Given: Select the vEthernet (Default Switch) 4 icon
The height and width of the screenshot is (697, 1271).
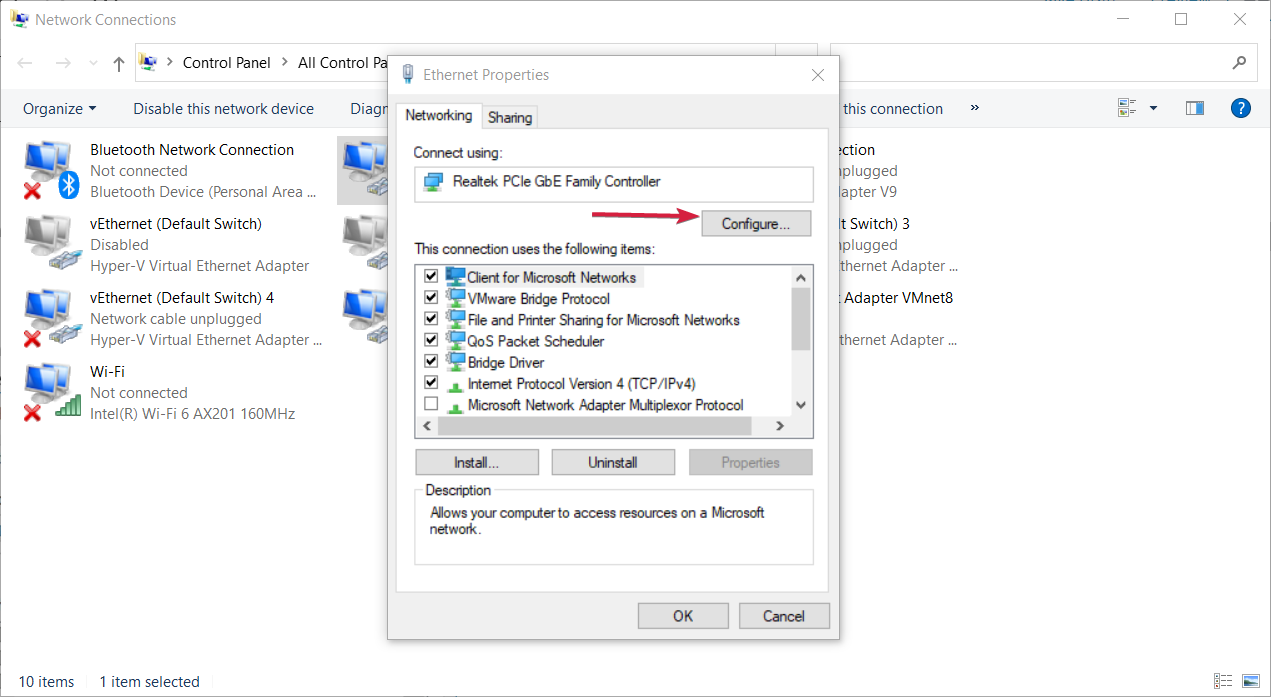Looking at the screenshot, I should pyautogui.click(x=50, y=318).
